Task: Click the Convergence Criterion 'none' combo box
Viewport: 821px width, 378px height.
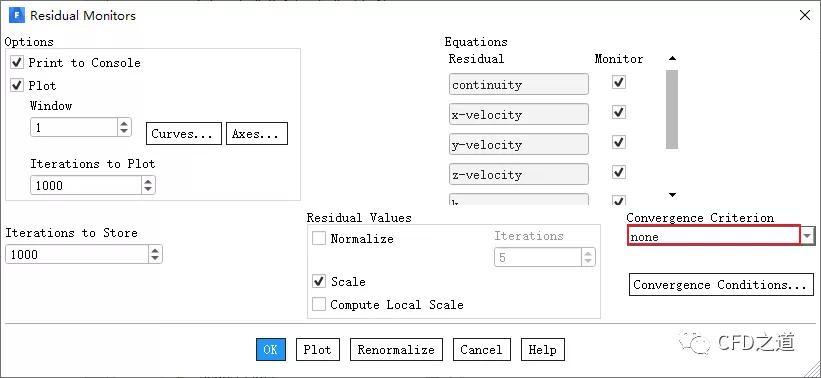Action: tap(714, 236)
